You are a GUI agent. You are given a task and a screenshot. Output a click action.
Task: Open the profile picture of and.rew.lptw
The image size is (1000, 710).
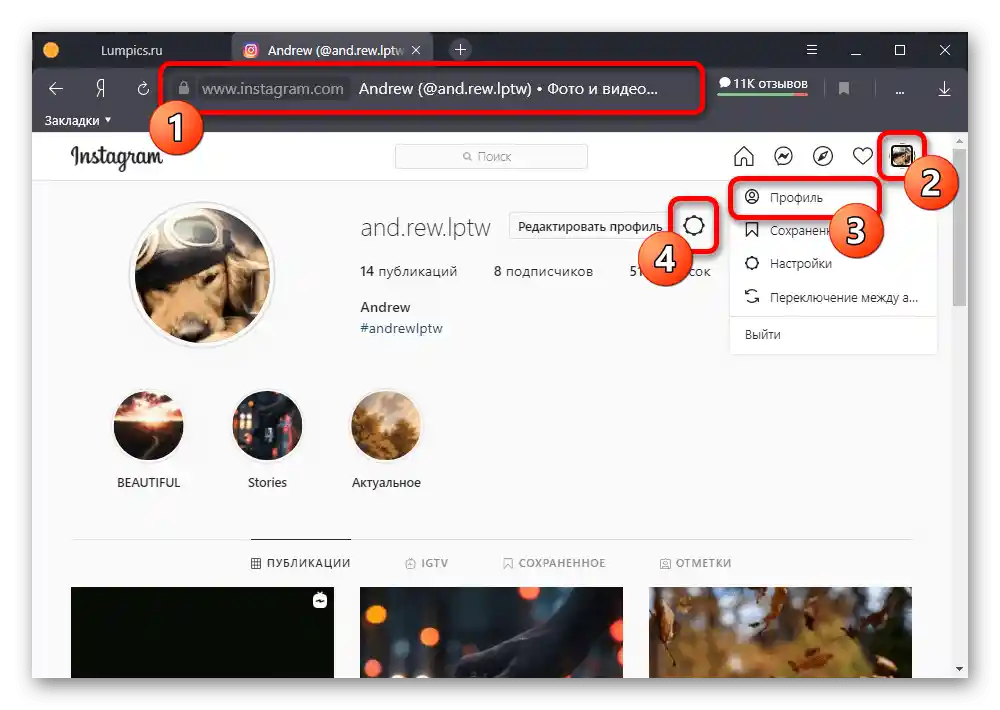(202, 274)
